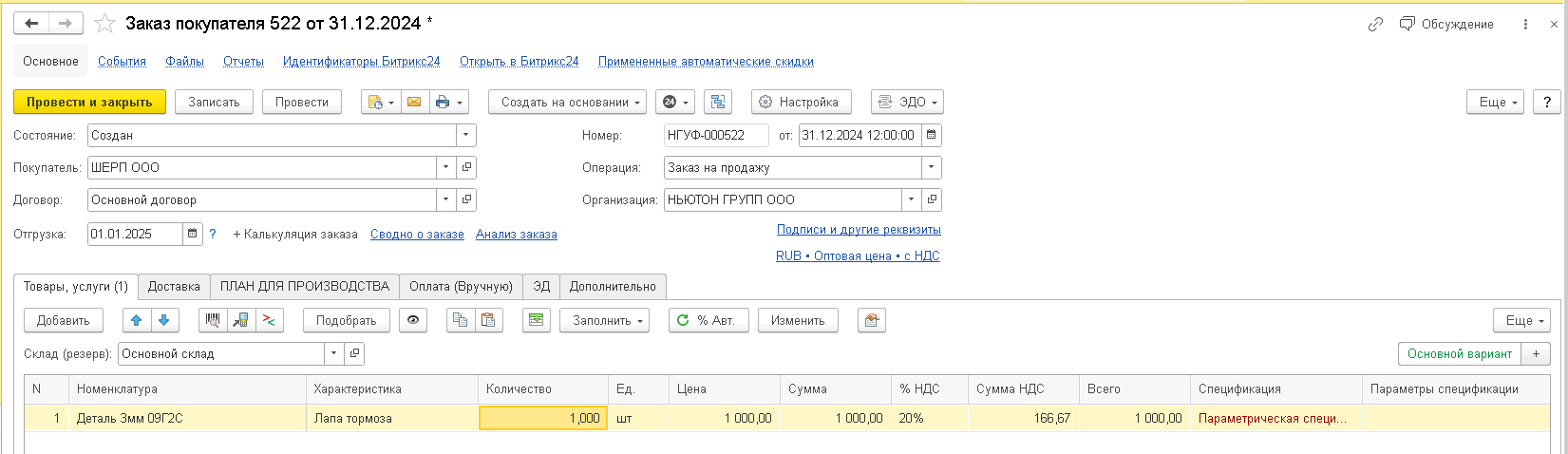Expand the Операция dropdown list
The width and height of the screenshot is (1568, 454).
tap(931, 167)
